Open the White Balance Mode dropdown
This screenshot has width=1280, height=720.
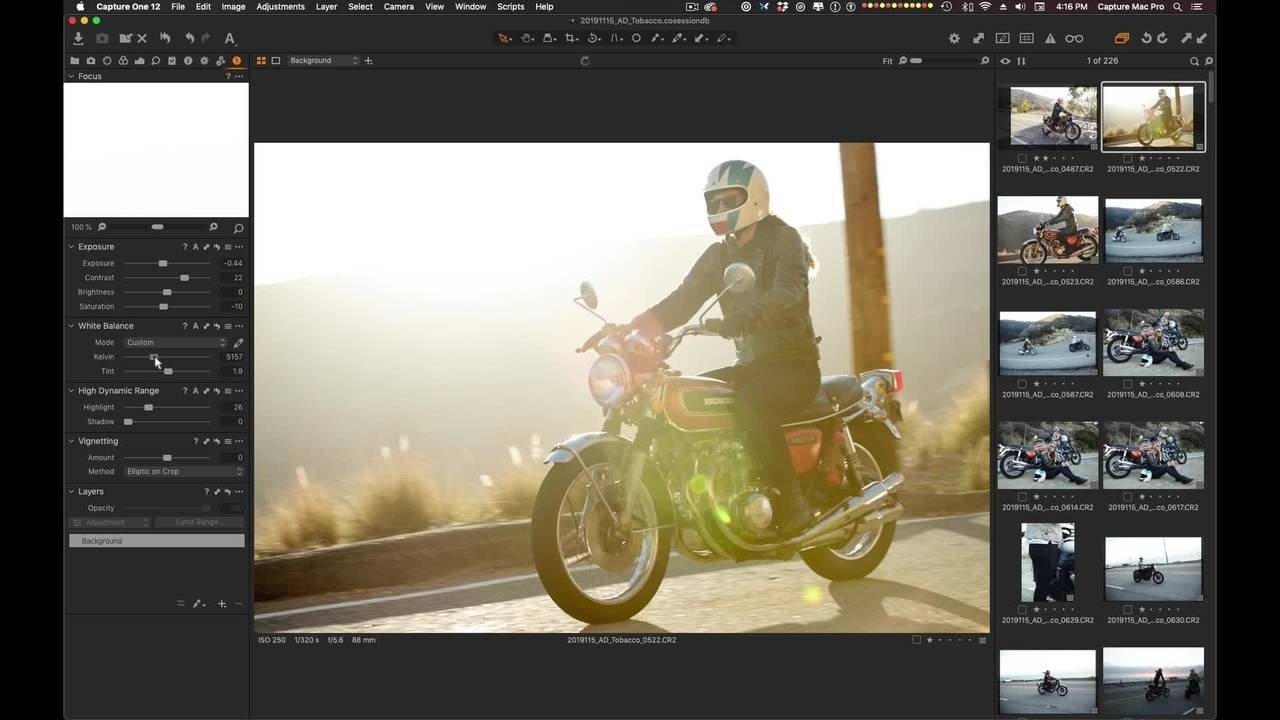tap(176, 342)
